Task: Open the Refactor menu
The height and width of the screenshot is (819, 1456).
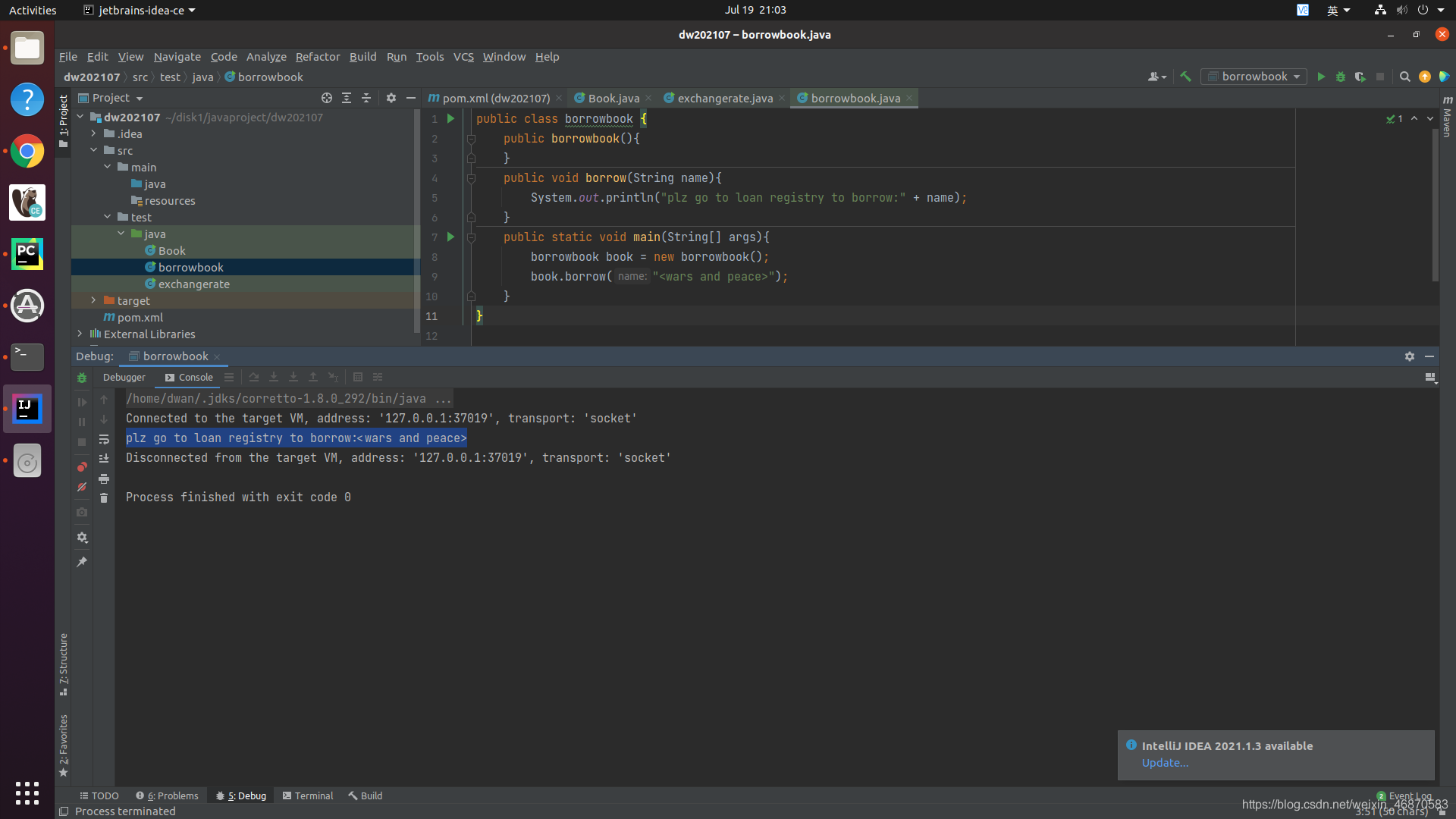Action: pyautogui.click(x=318, y=57)
